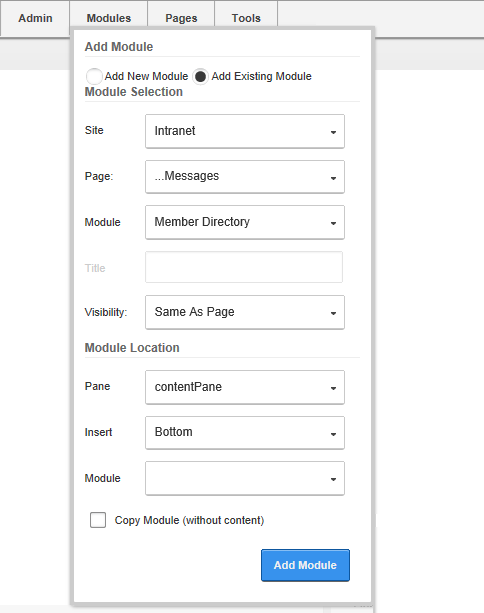Expand the Page dropdown showing Messages
This screenshot has width=484, height=613.
pyautogui.click(x=245, y=177)
